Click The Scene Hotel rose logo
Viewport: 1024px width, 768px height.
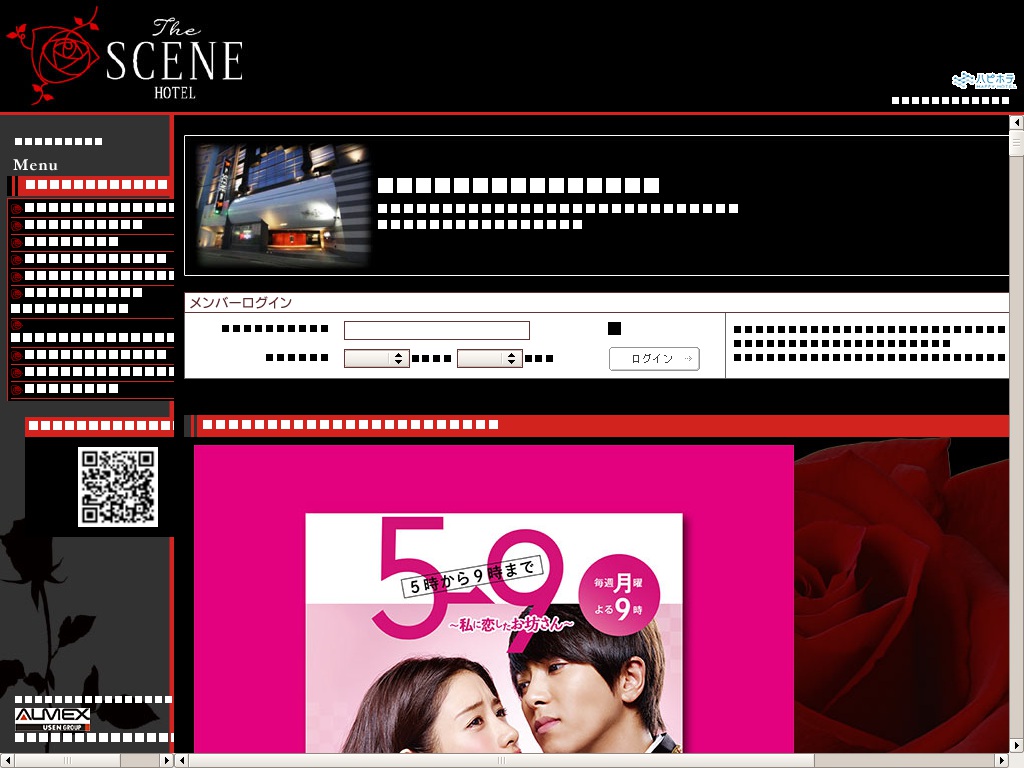coord(125,56)
